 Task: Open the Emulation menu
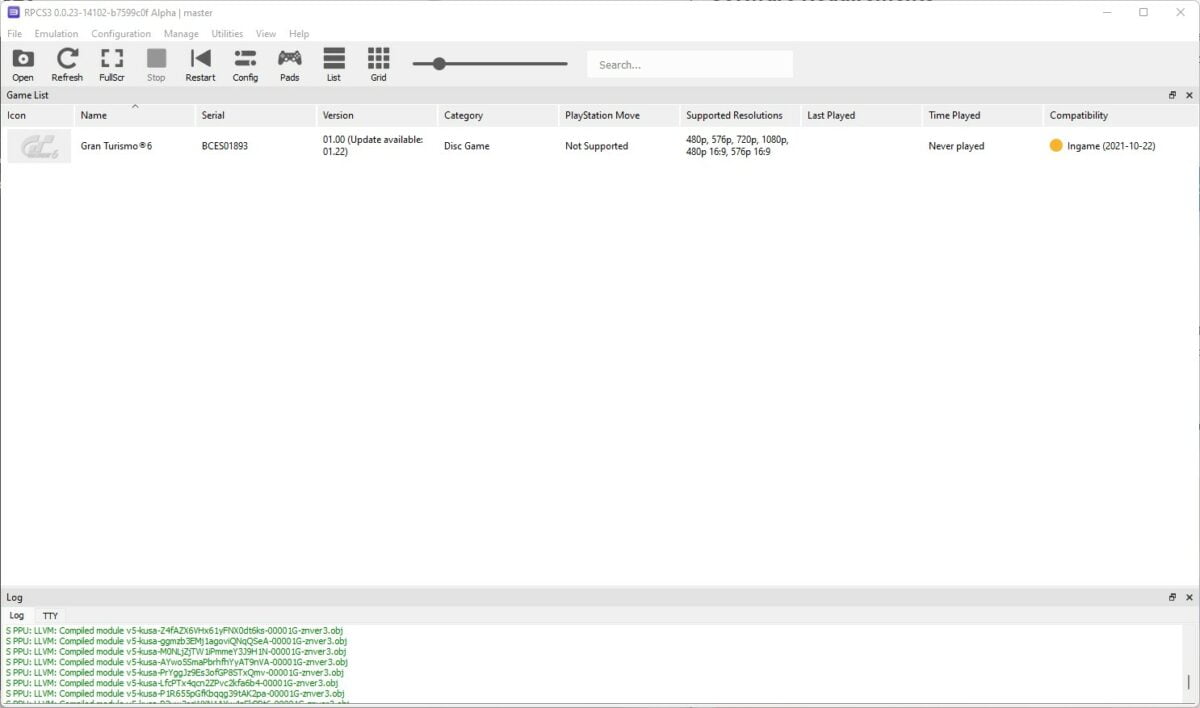click(56, 33)
